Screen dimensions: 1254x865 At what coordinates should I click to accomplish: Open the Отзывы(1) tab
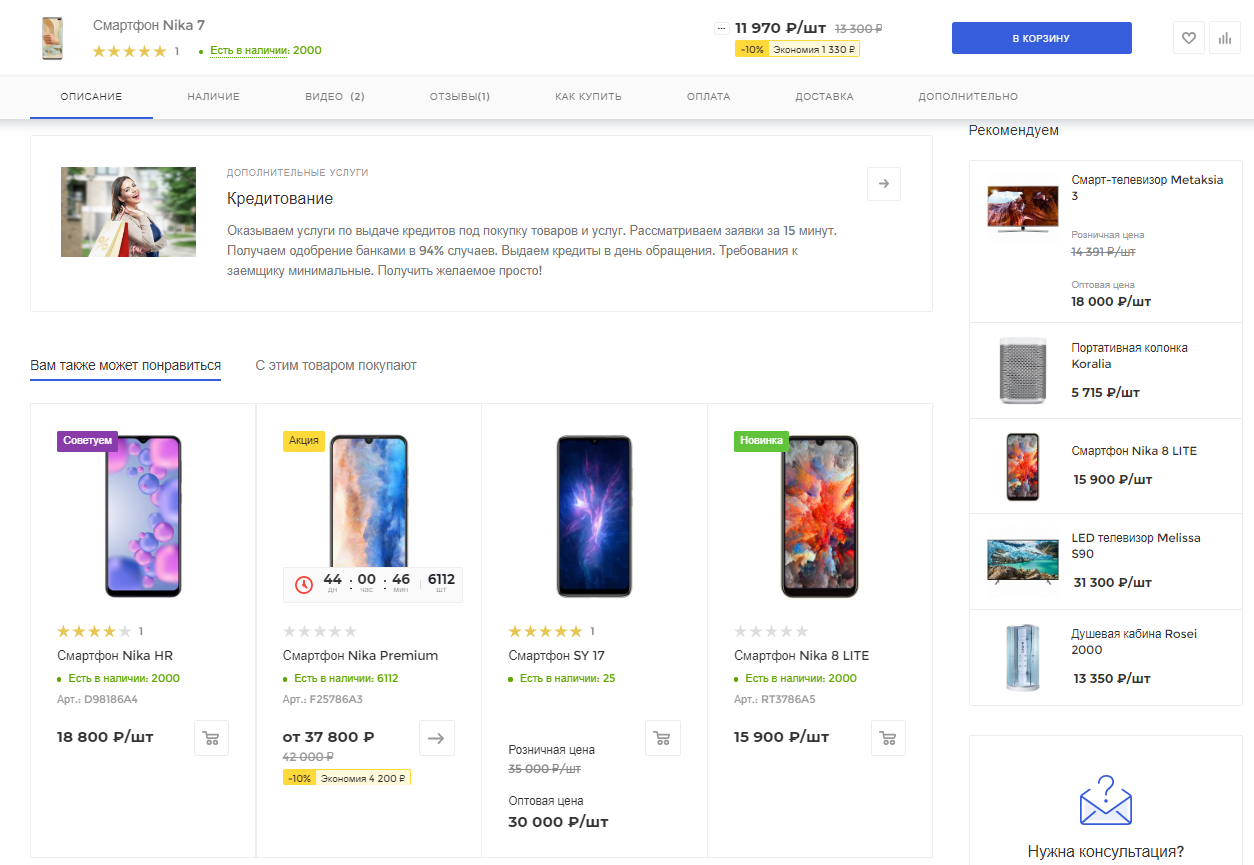tap(460, 97)
